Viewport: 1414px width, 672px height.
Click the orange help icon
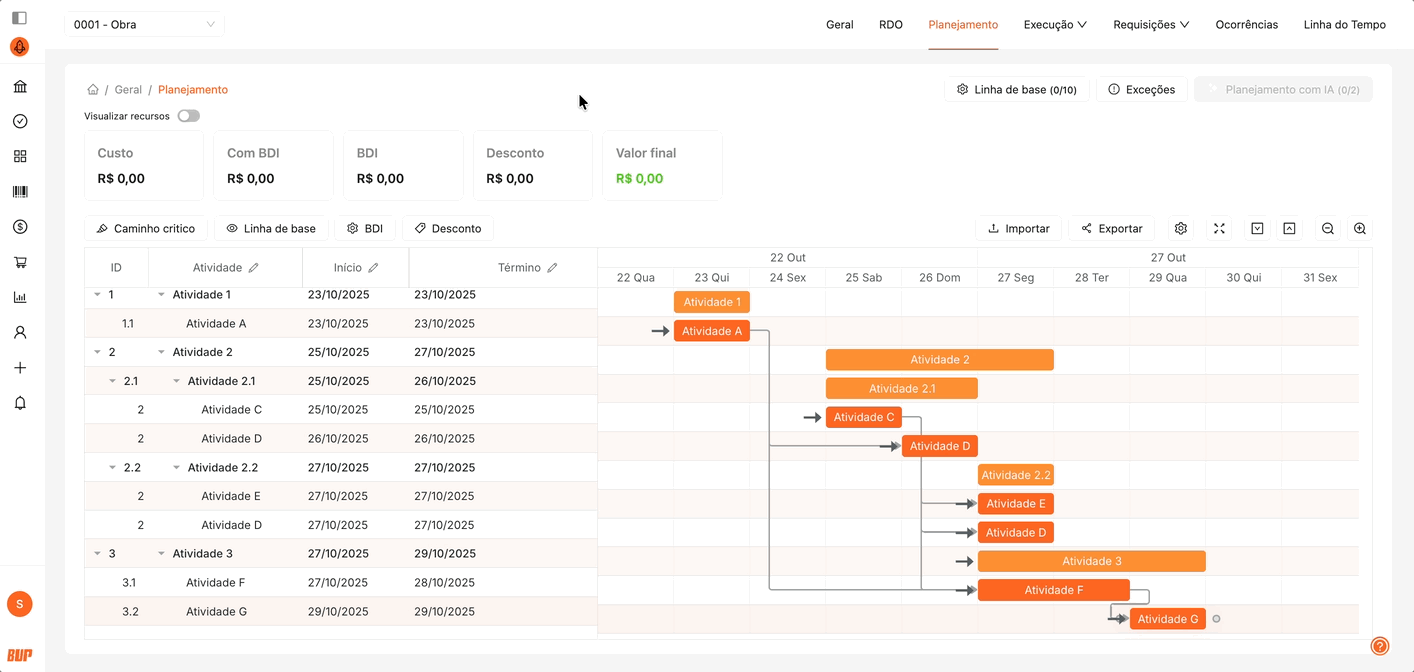(1379, 647)
